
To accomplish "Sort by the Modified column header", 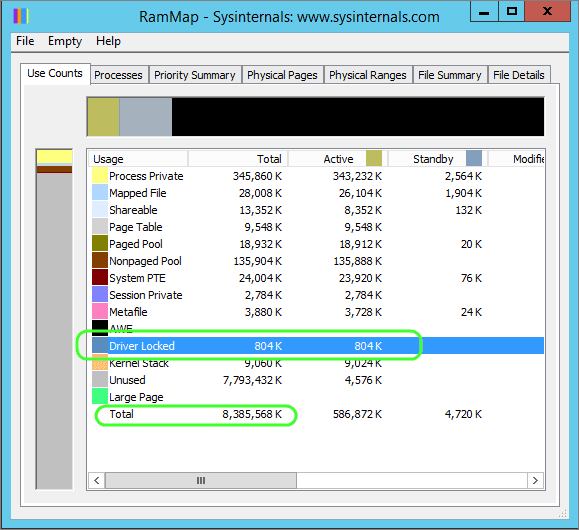I will click(516, 159).
